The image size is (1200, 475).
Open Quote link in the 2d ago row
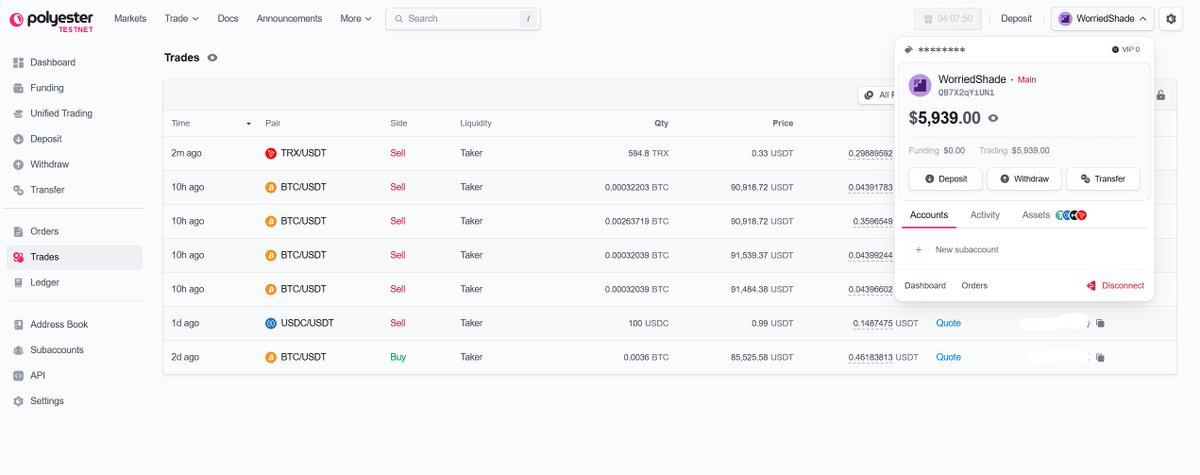(948, 357)
